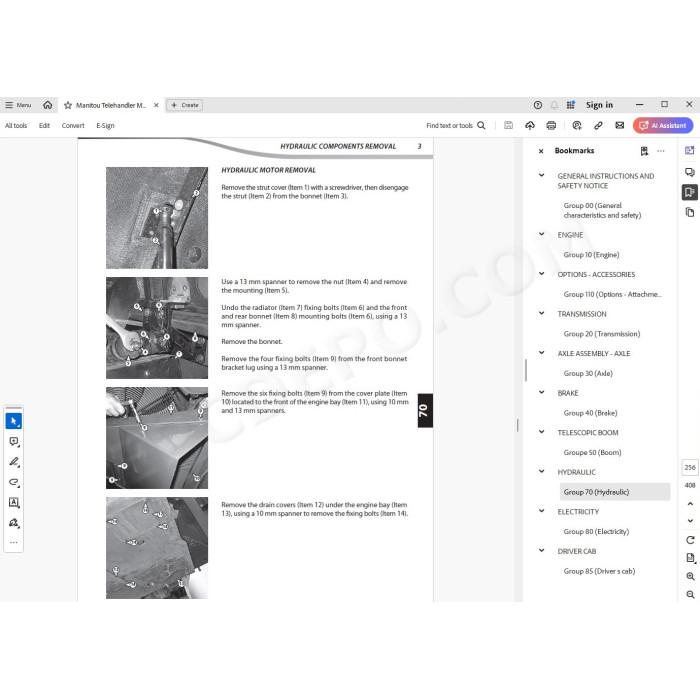700x700 pixels.
Task: Open the AI Assistant panel icon in right rail
Action: 690,150
